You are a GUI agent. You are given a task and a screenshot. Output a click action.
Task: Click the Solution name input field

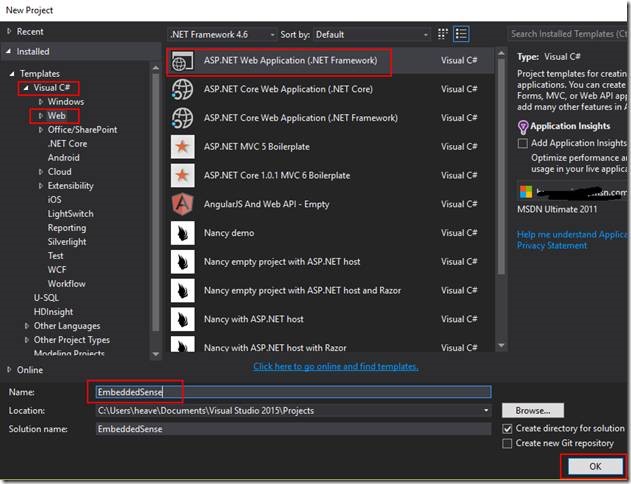coord(293,429)
